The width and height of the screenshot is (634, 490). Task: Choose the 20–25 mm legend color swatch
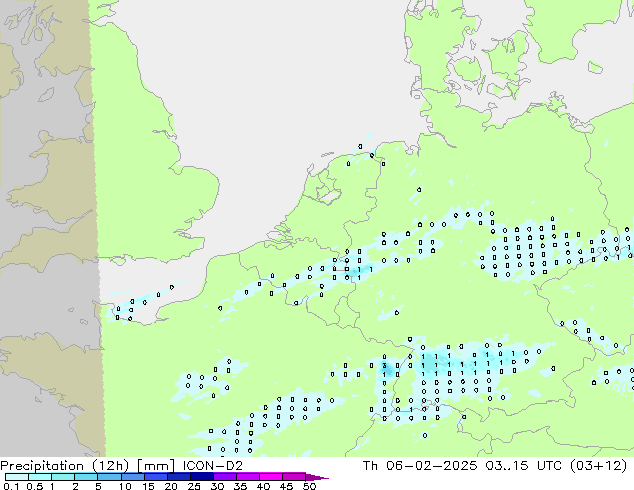click(x=178, y=477)
